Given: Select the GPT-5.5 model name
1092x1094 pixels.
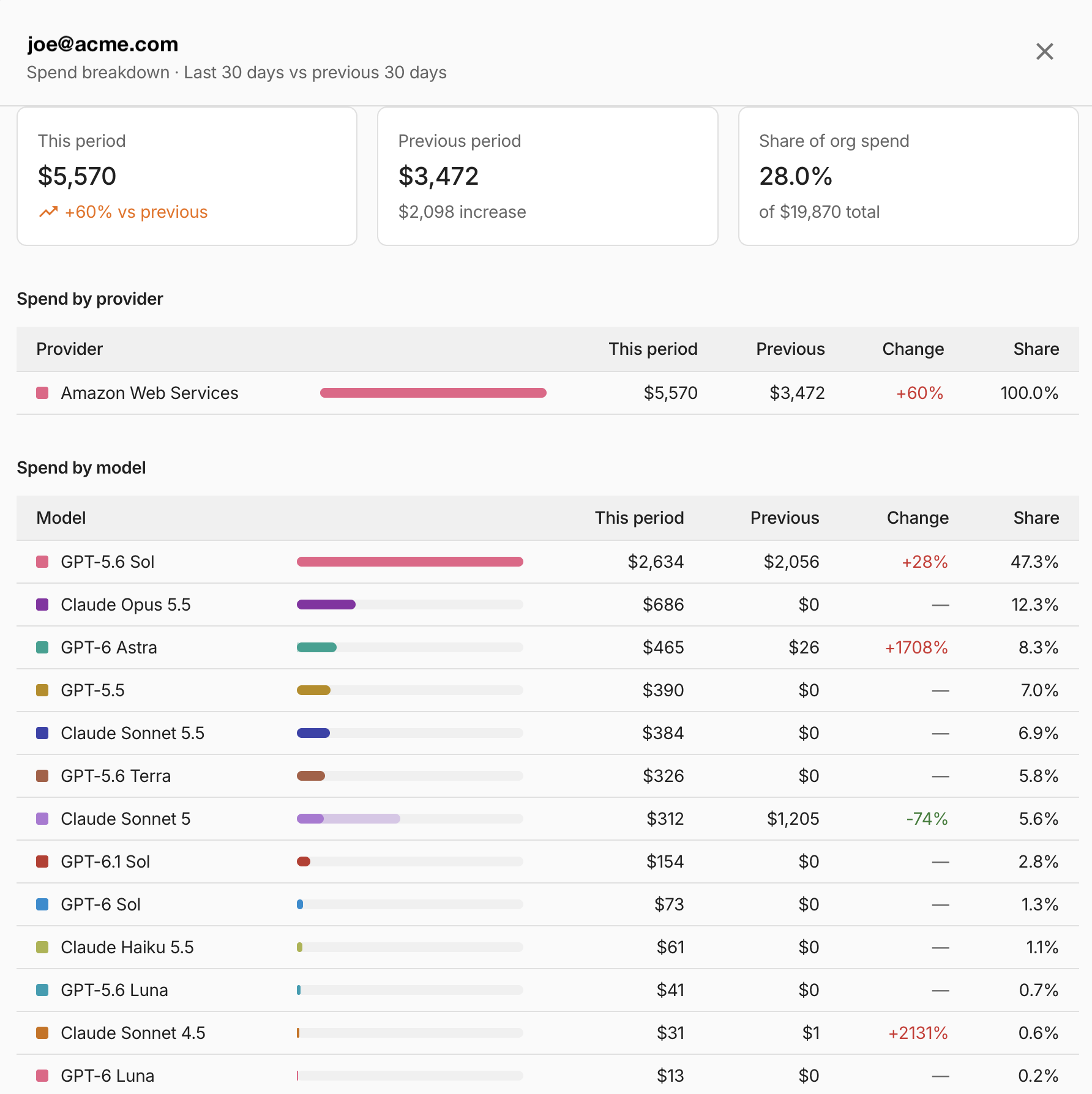Looking at the screenshot, I should (x=92, y=690).
